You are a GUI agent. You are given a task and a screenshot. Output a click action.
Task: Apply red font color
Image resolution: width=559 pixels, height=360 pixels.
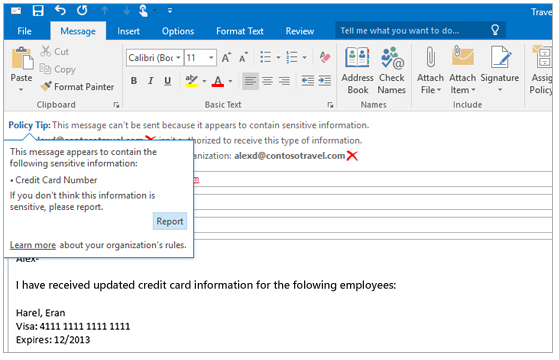coord(218,81)
